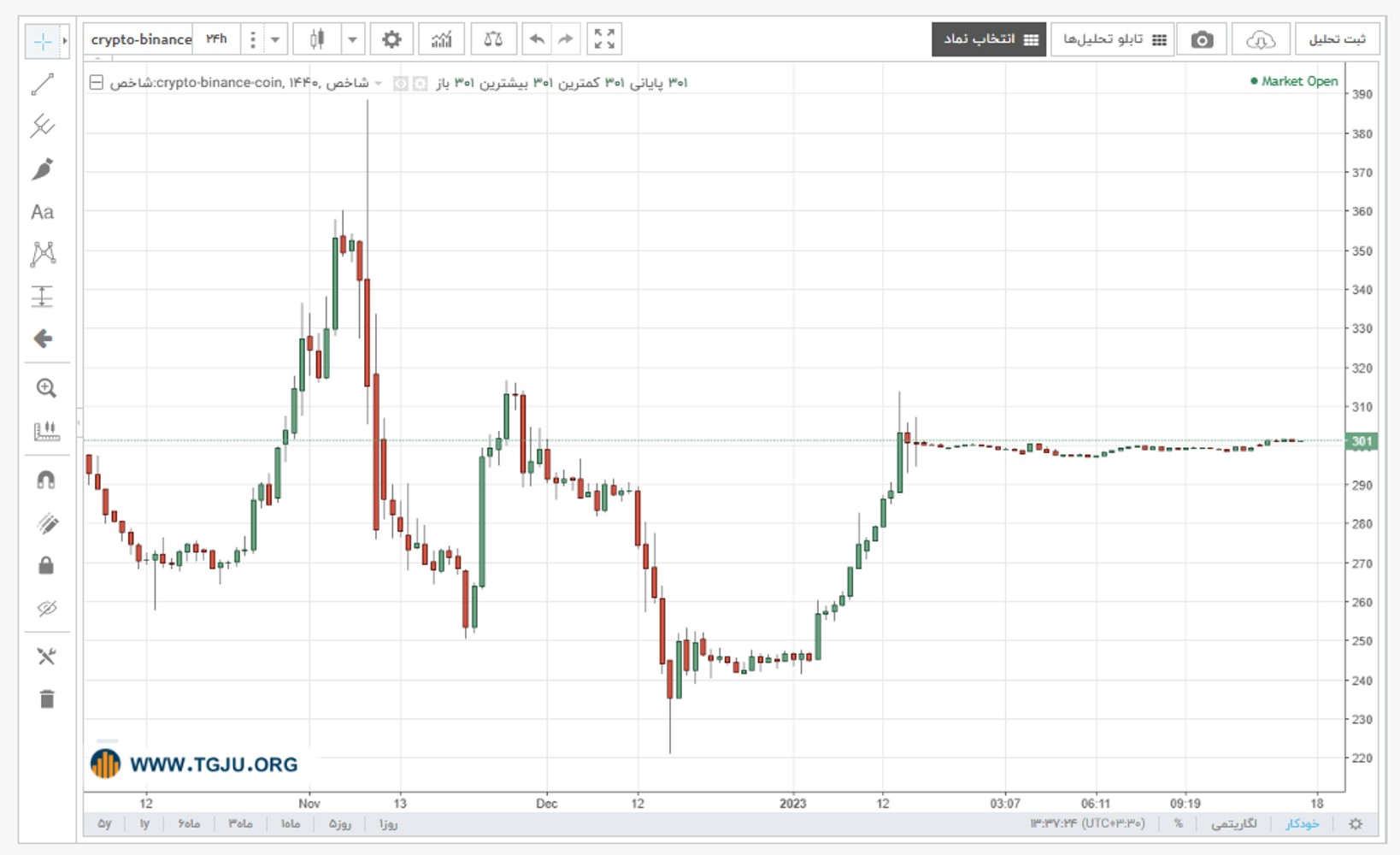Select the trend line drawing tool
This screenshot has width=1400, height=855.
(43, 84)
